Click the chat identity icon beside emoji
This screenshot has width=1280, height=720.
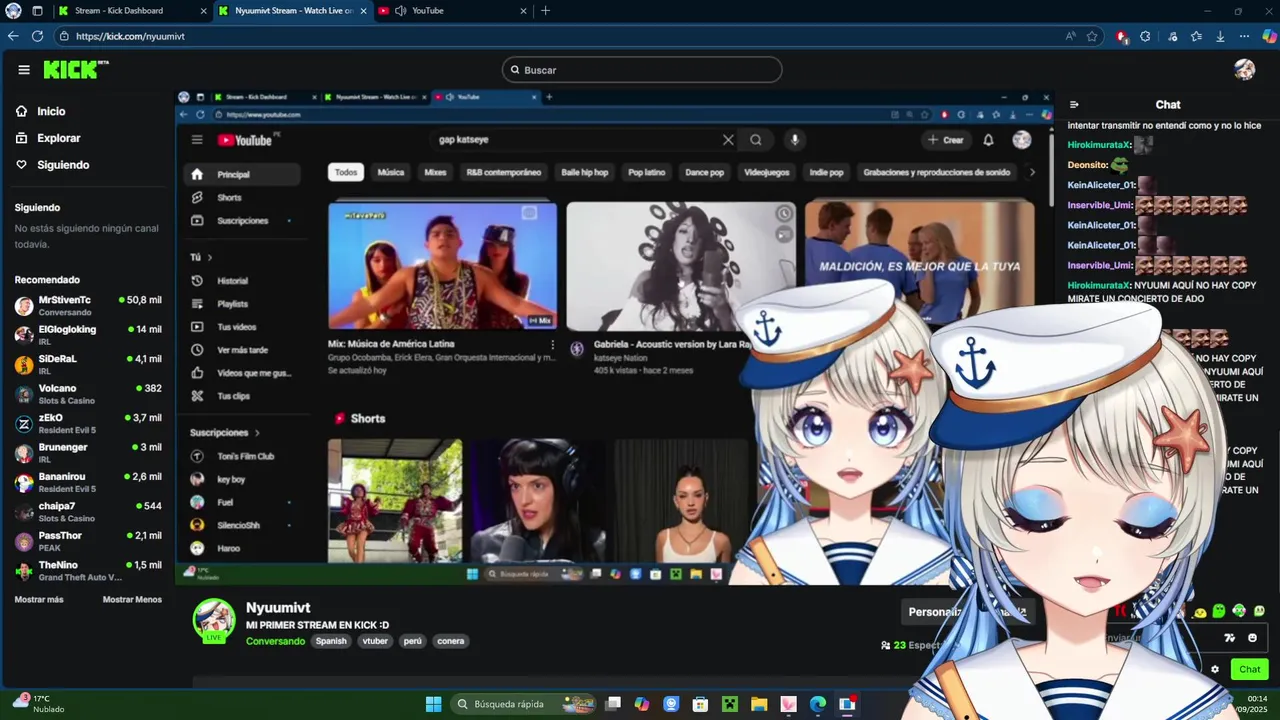1230,638
